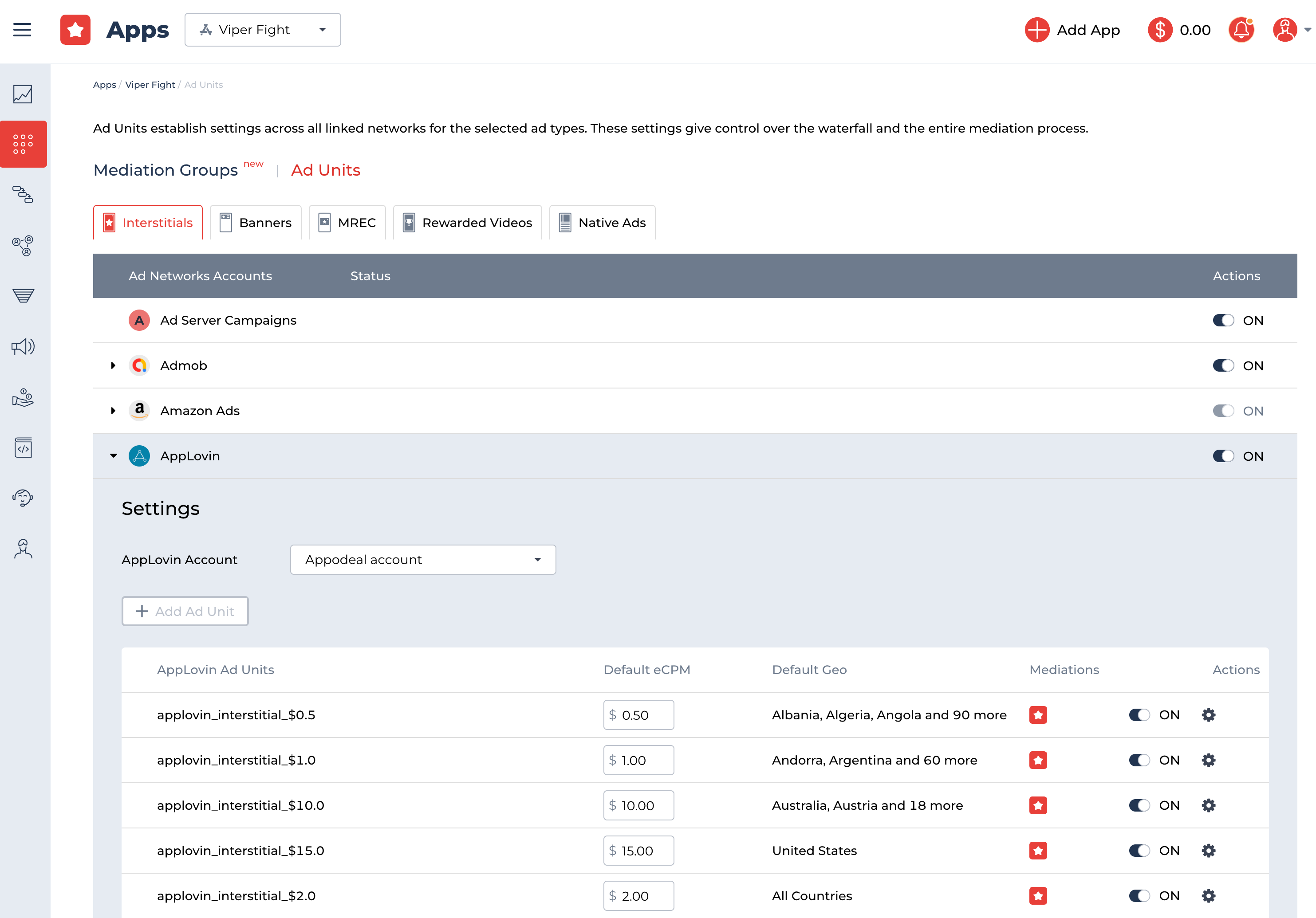The width and height of the screenshot is (1316, 918).
Task: Click the statistics chart sidebar icon
Action: point(23,94)
